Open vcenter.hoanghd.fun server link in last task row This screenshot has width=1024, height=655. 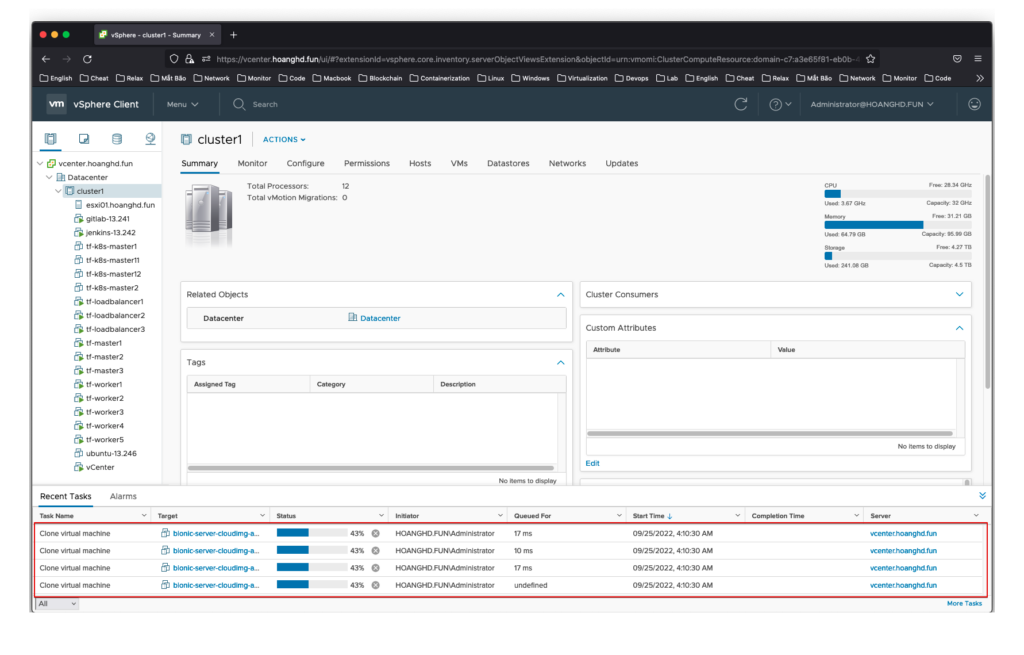coord(903,585)
